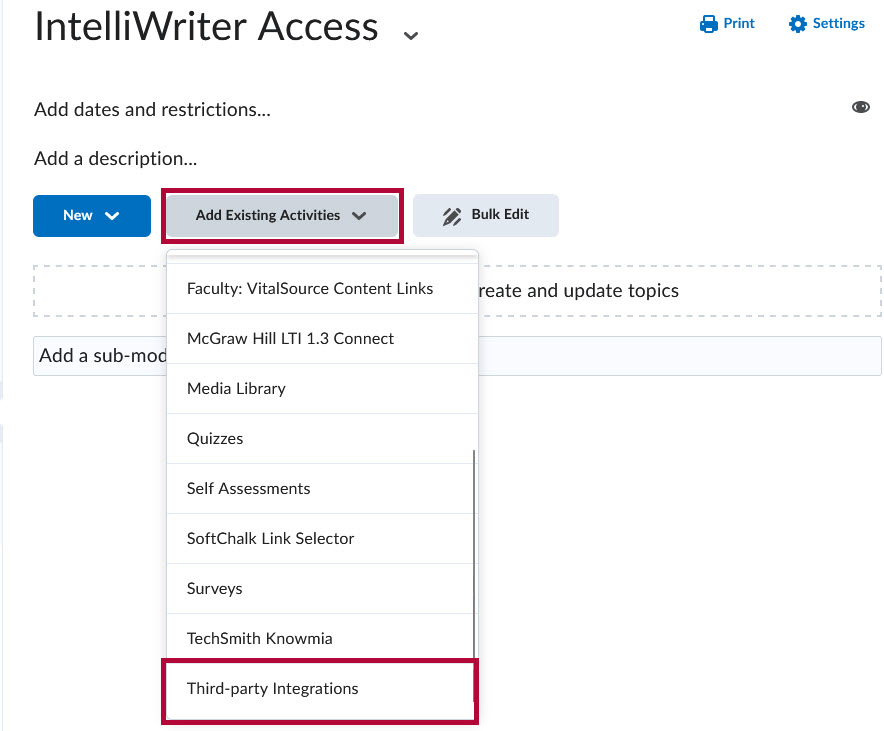The height and width of the screenshot is (731, 884).
Task: Choose Self Assessments menu entry
Action: [248, 488]
